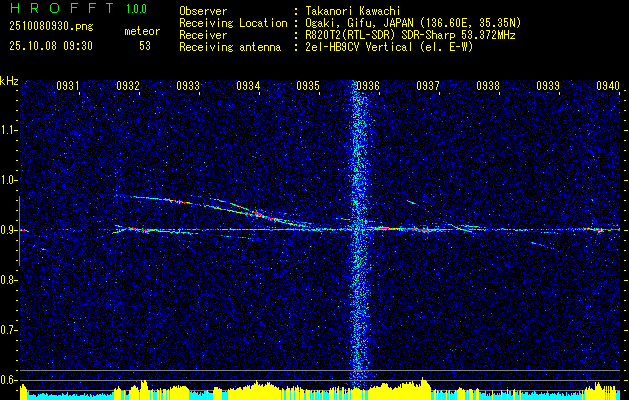The width and height of the screenshot is (629, 400).
Task: Click the receiving location Ogaki, Gifu, JAPAN
Action: pyautogui.click(x=361, y=23)
